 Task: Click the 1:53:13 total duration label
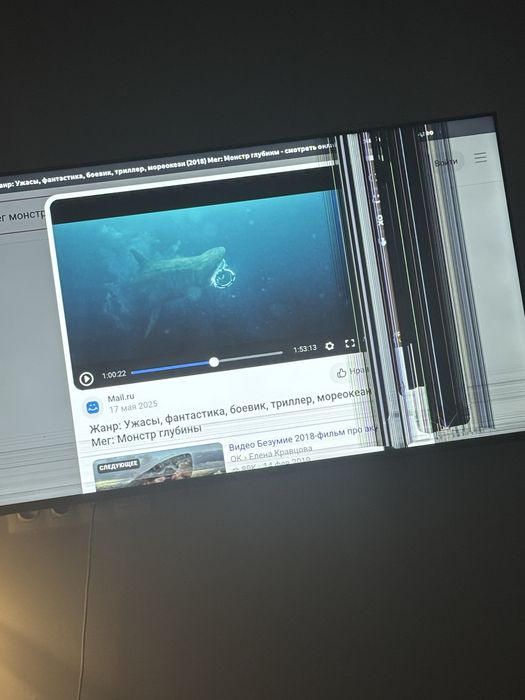tap(305, 348)
